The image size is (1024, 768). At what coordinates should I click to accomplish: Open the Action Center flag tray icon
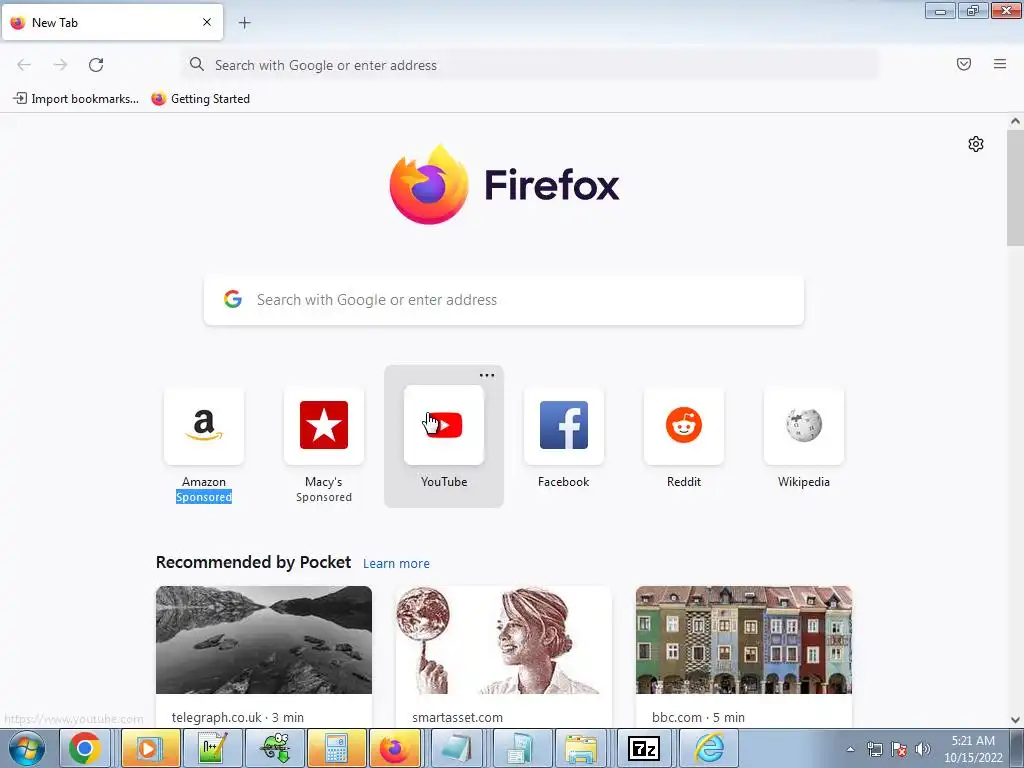coord(899,749)
